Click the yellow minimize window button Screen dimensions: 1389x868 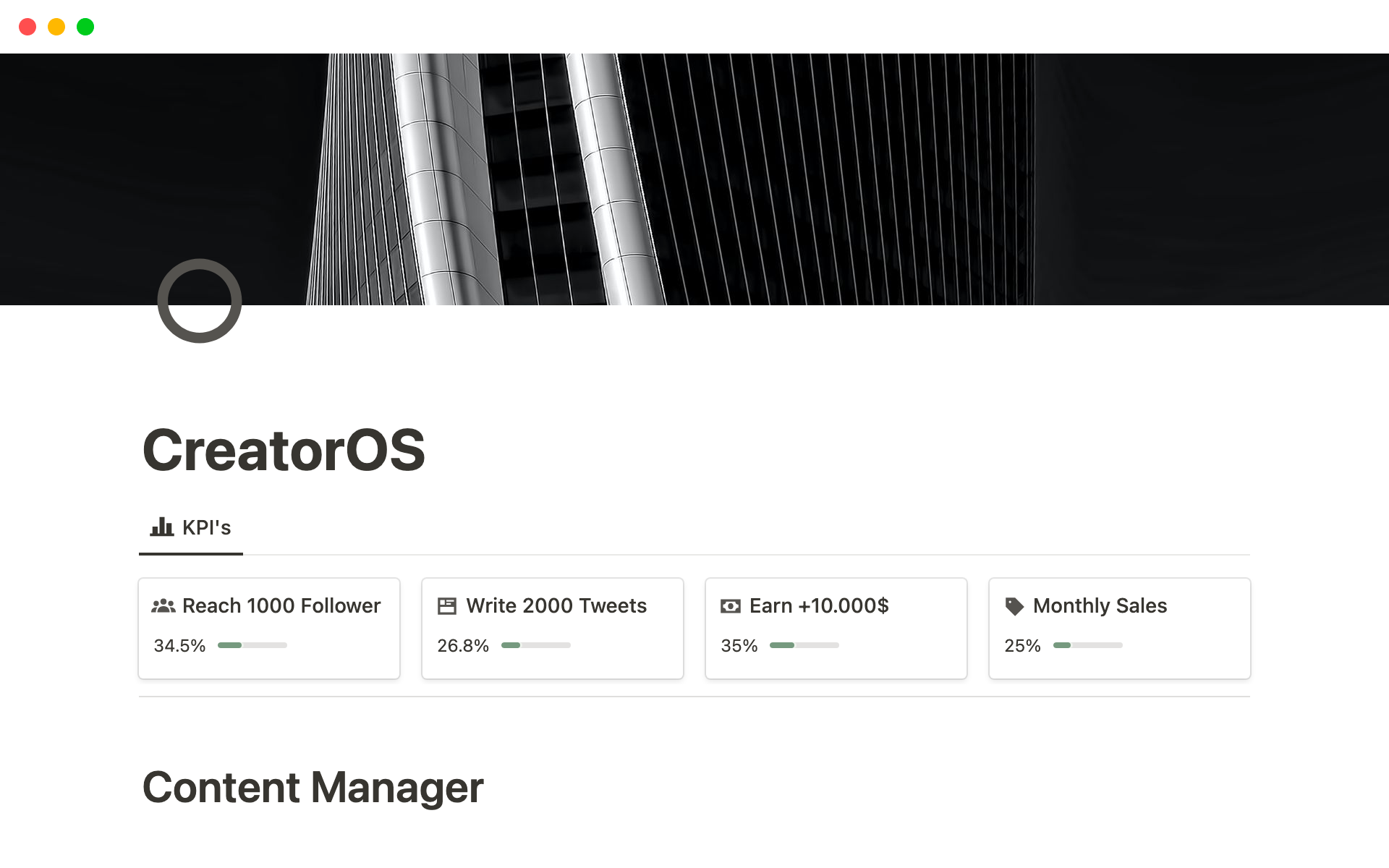[56, 27]
